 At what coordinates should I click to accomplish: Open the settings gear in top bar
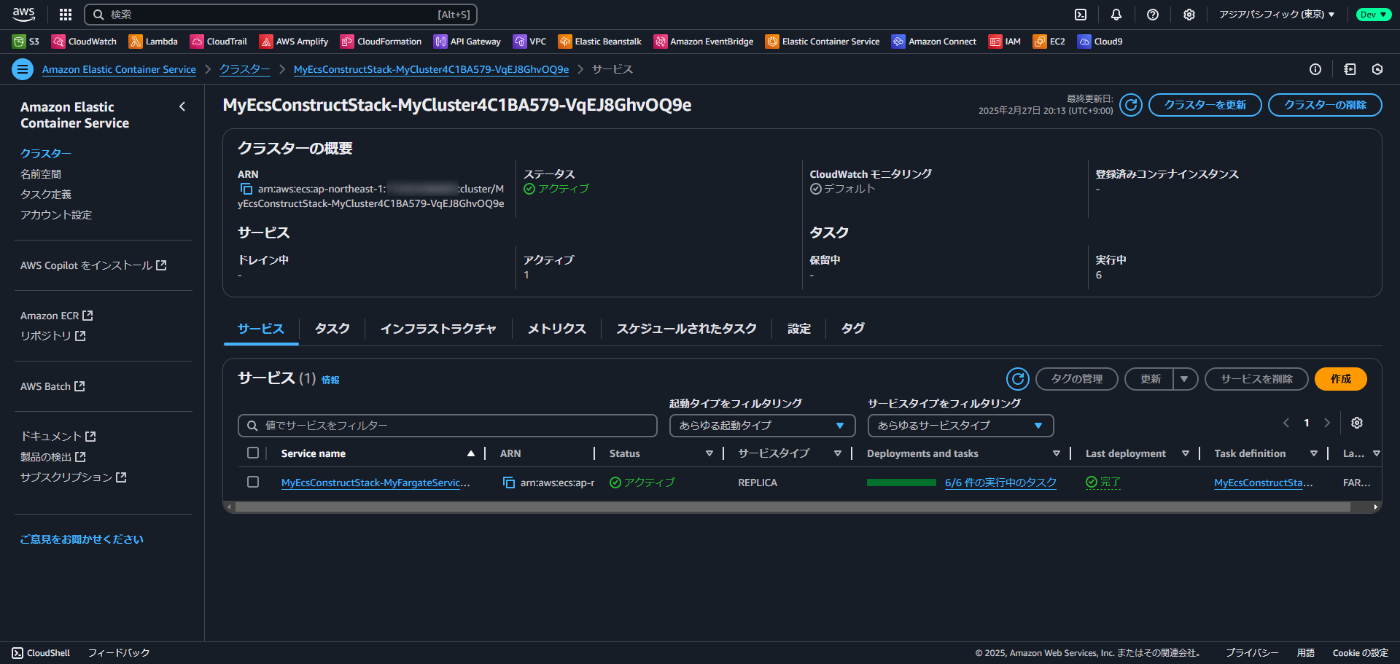(x=1189, y=14)
